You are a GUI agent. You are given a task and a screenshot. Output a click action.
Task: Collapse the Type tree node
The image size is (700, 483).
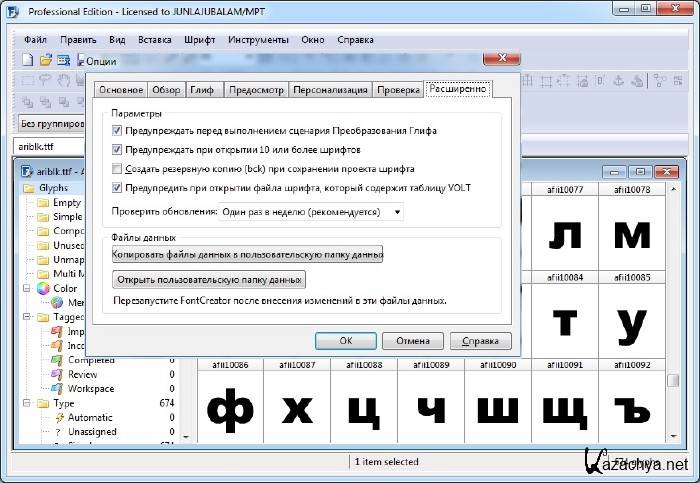click(27, 403)
